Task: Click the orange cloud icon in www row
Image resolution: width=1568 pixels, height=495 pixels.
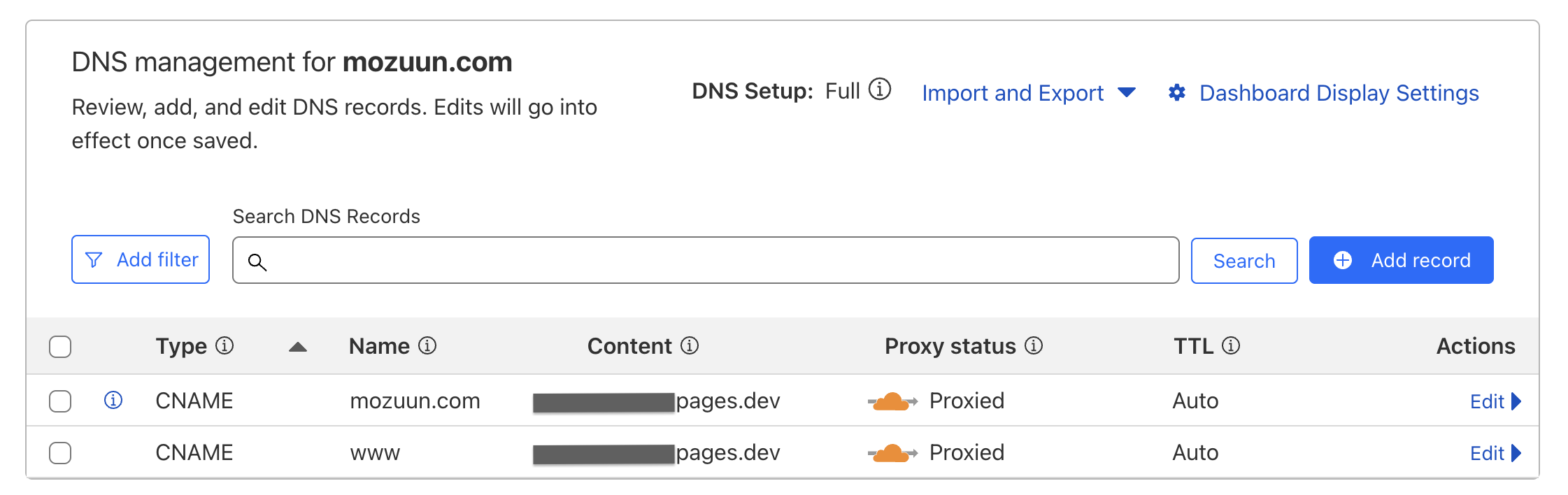Action: coord(892,453)
